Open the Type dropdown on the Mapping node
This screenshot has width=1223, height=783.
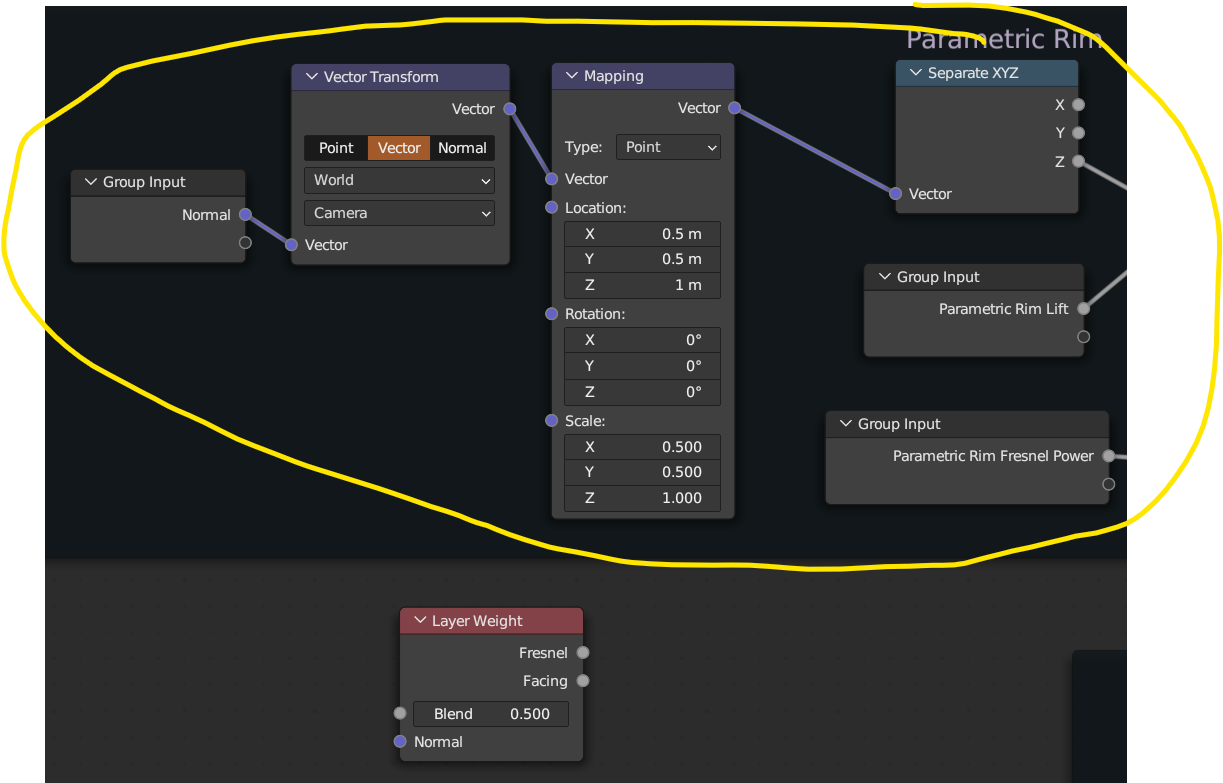pyautogui.click(x=668, y=147)
